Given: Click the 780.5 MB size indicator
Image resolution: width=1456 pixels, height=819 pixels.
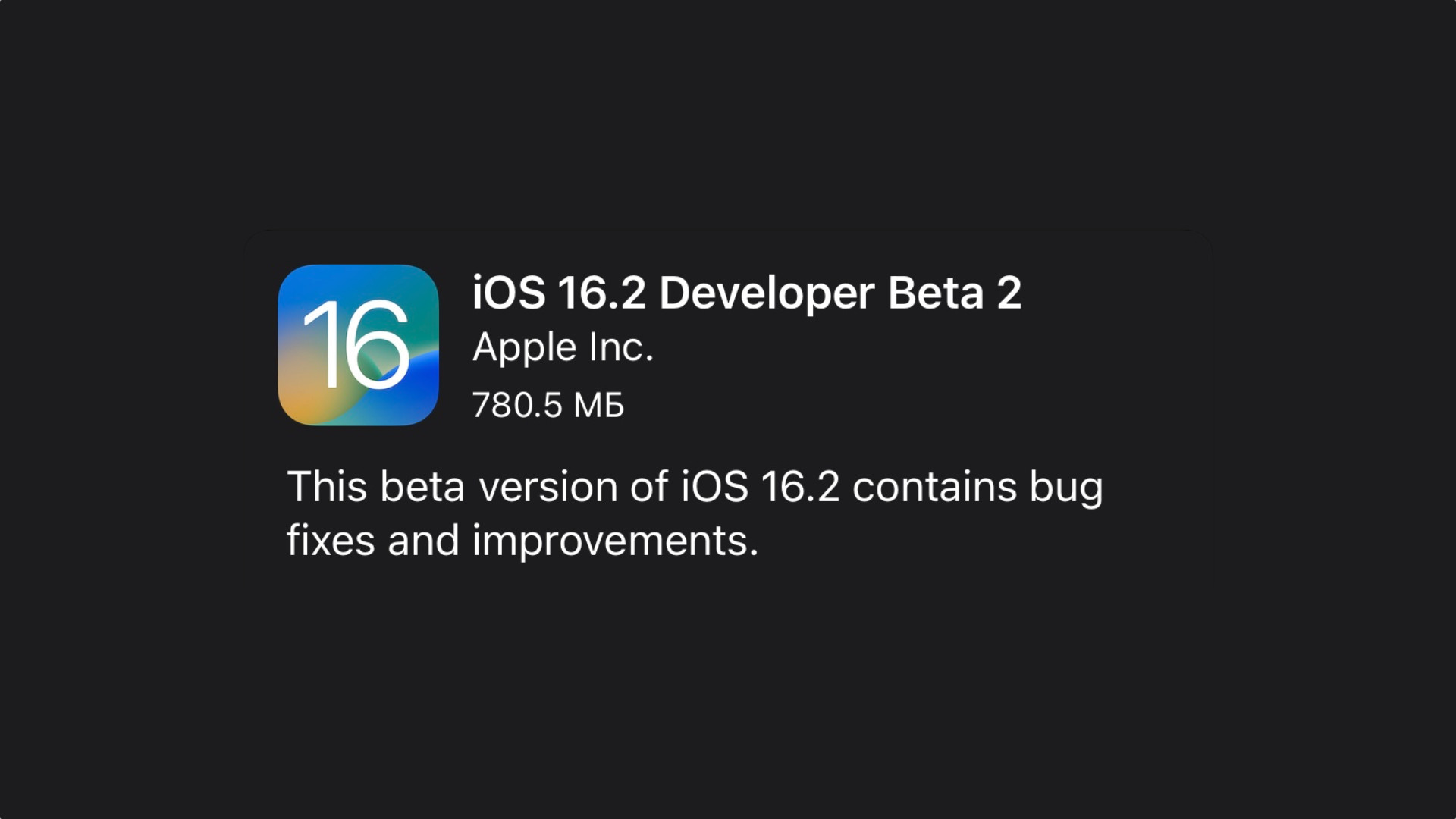Looking at the screenshot, I should [x=547, y=404].
